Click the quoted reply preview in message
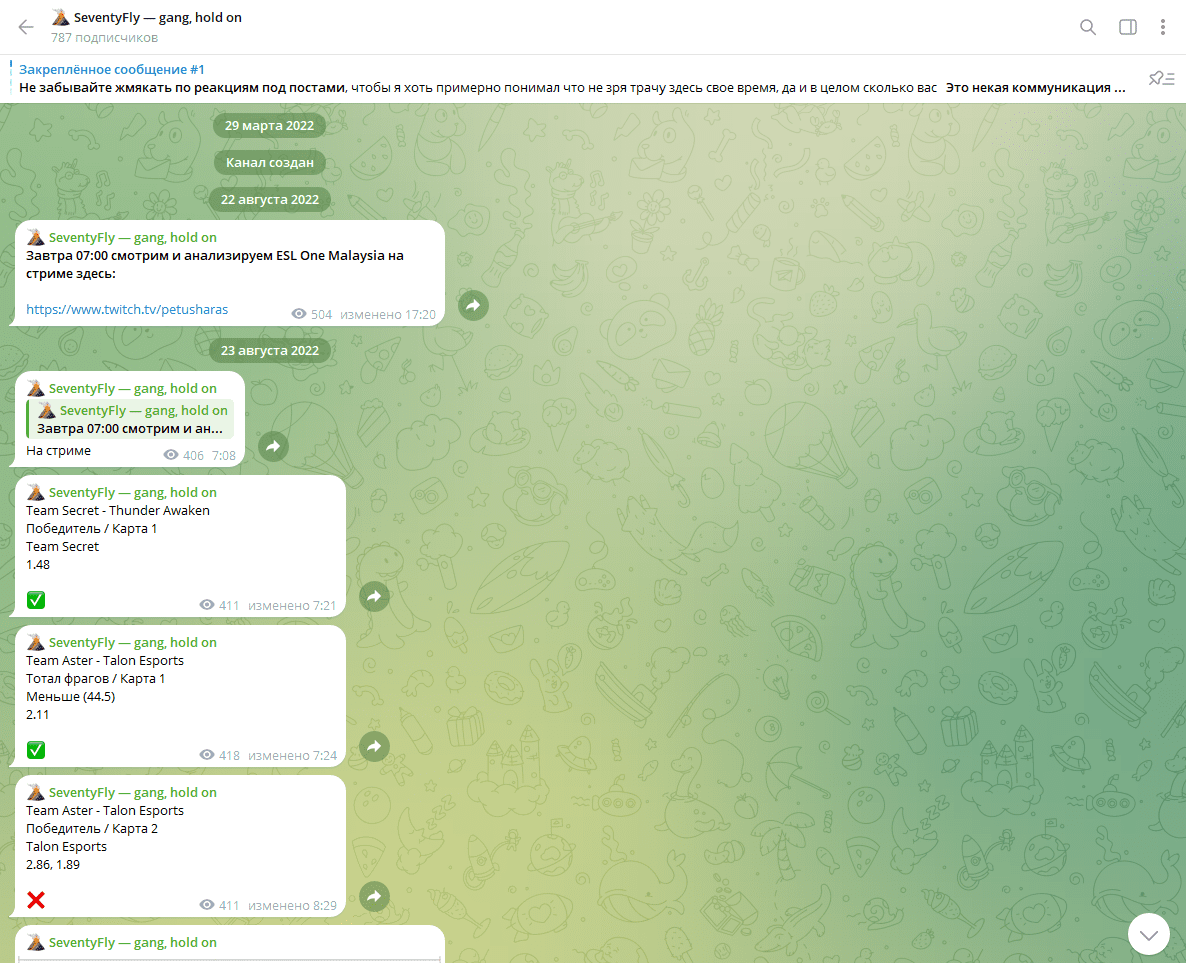Image resolution: width=1186 pixels, height=963 pixels. (130, 420)
